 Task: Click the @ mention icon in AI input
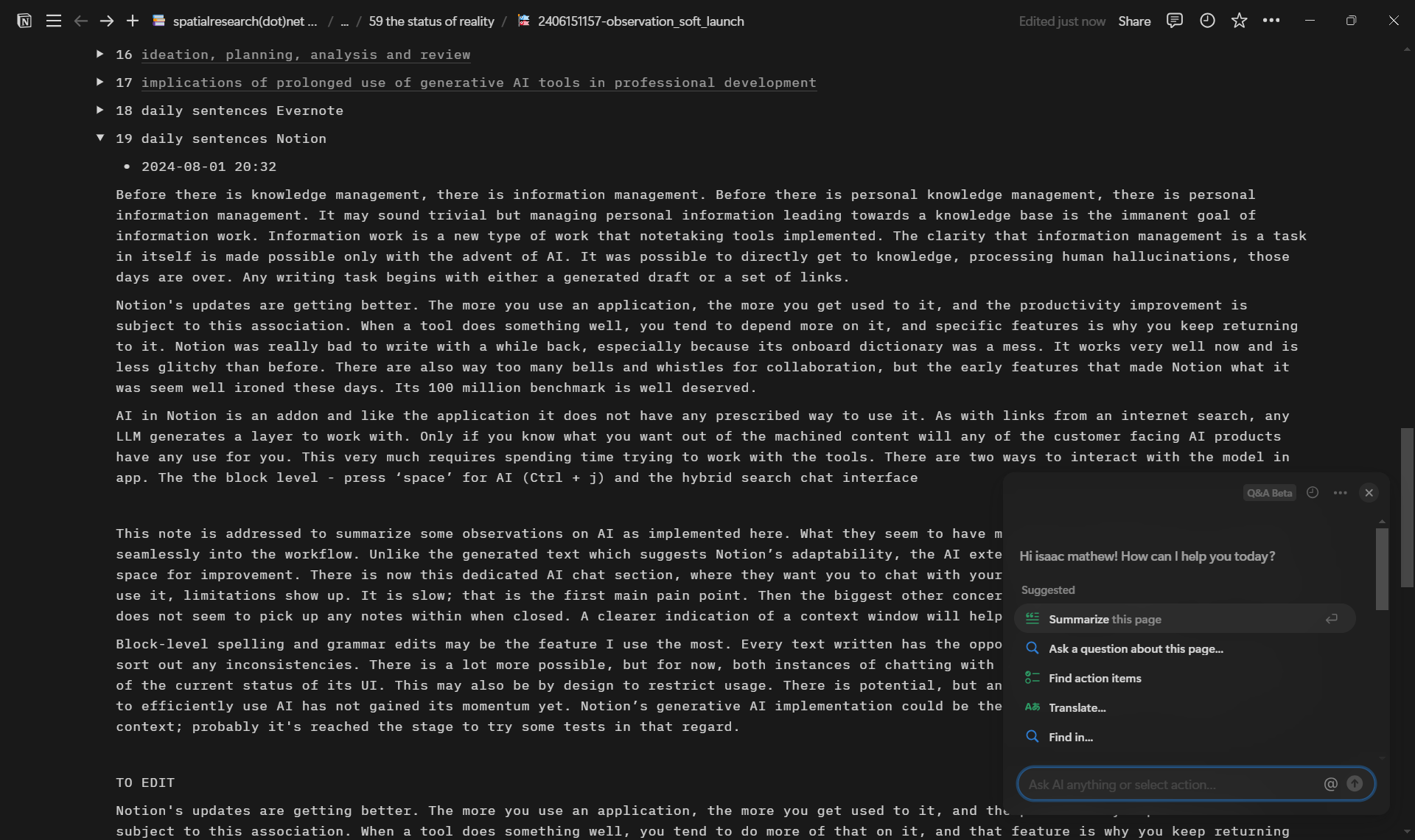[1330, 784]
